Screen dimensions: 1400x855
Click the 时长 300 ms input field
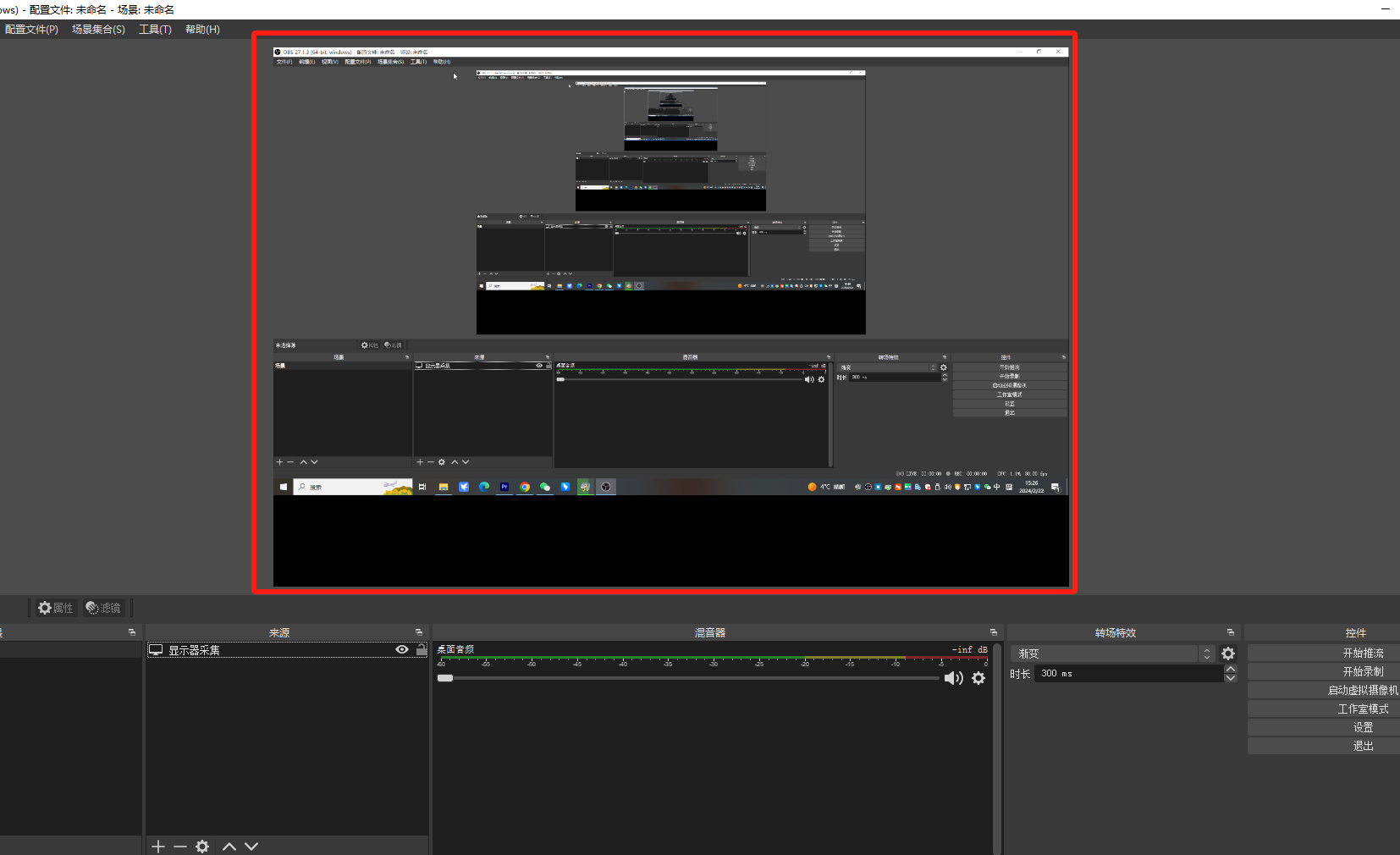coord(1127,674)
